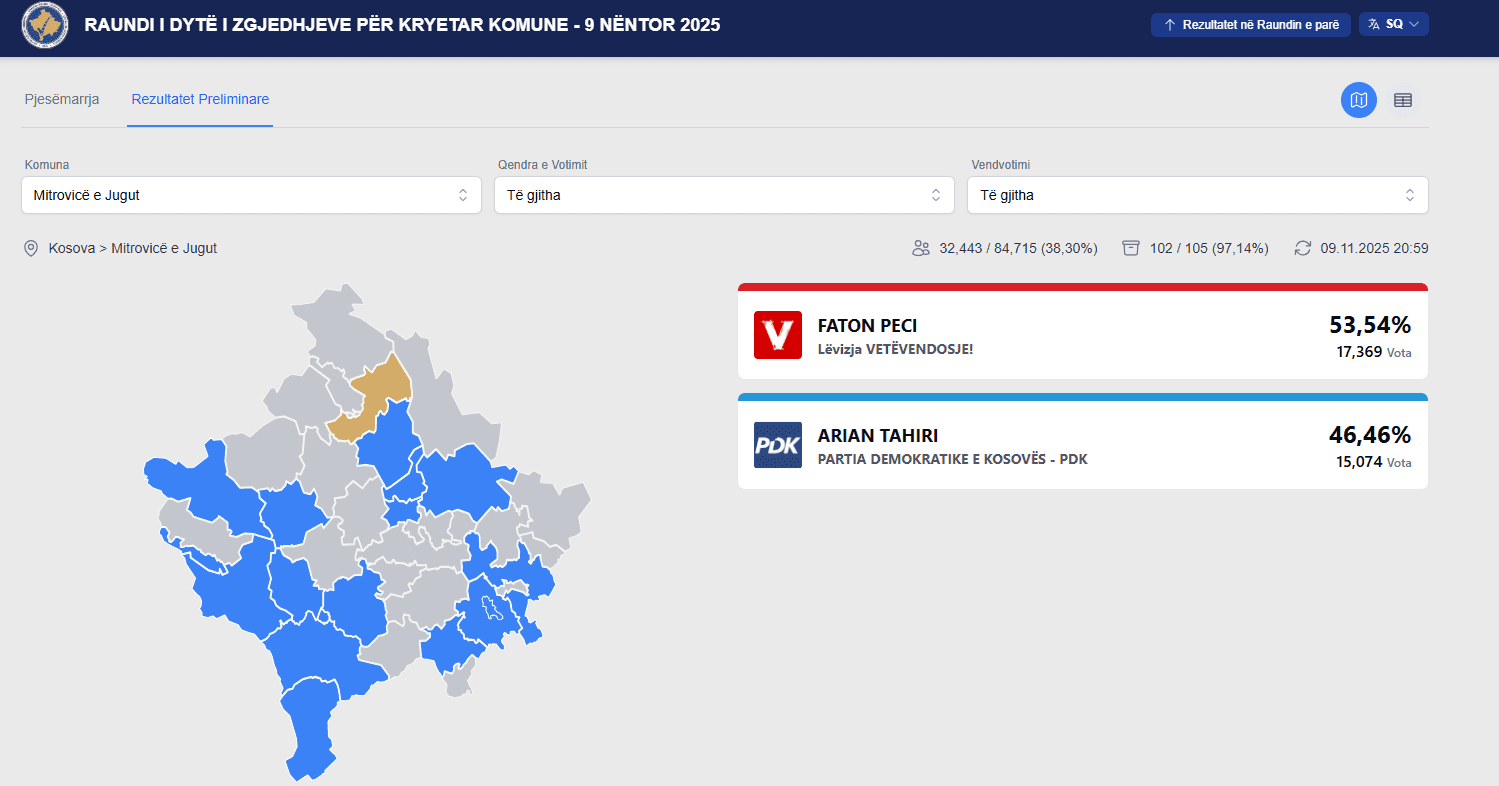Click the Vetëvendosje party logo
This screenshot has height=786, width=1499.
coord(777,335)
